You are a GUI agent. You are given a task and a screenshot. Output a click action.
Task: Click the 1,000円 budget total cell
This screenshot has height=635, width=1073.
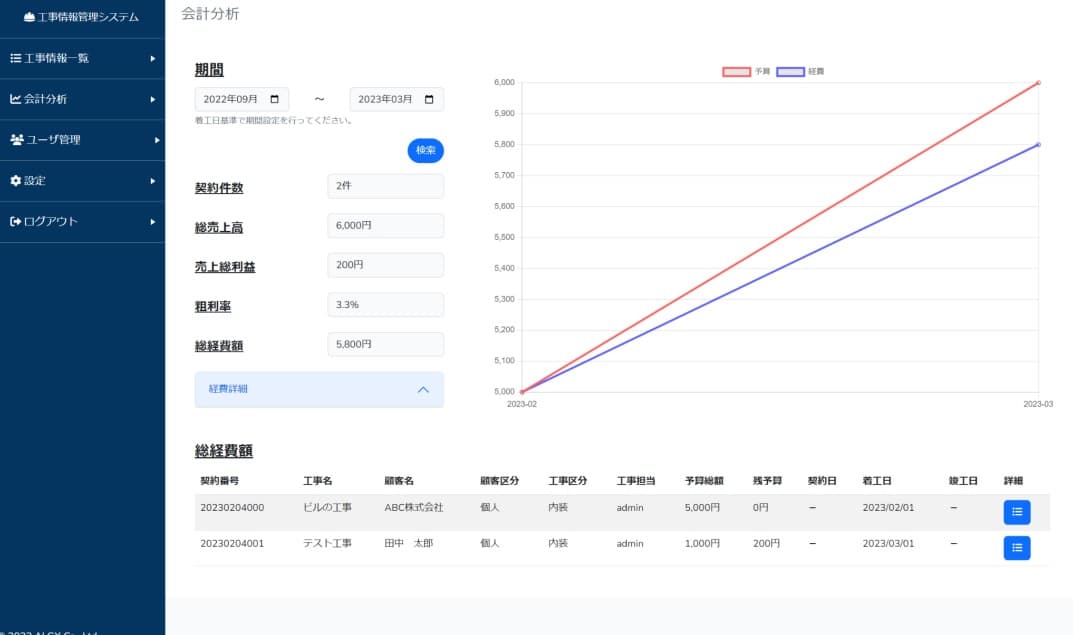[x=702, y=543]
